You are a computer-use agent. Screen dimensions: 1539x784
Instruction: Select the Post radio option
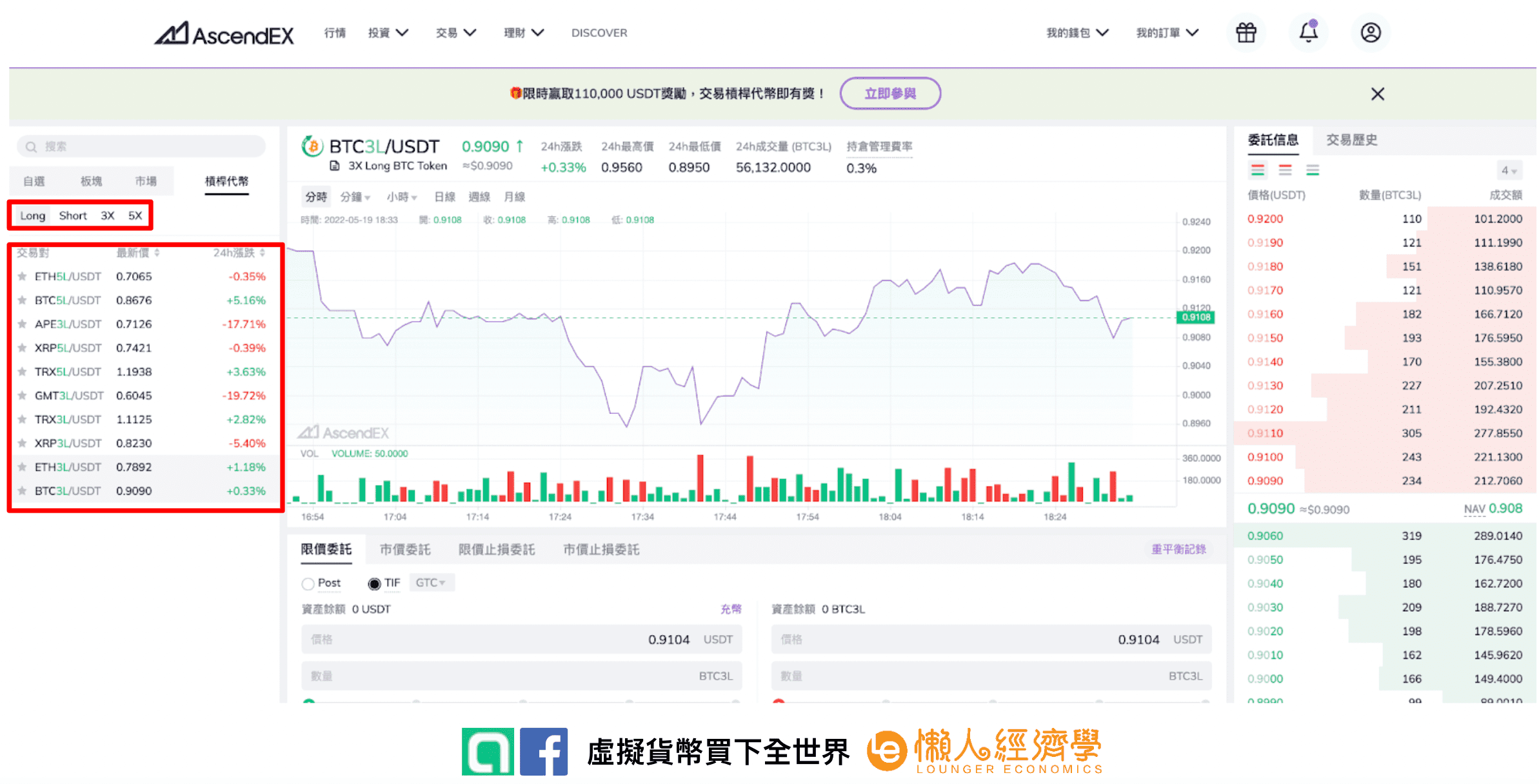tap(308, 583)
